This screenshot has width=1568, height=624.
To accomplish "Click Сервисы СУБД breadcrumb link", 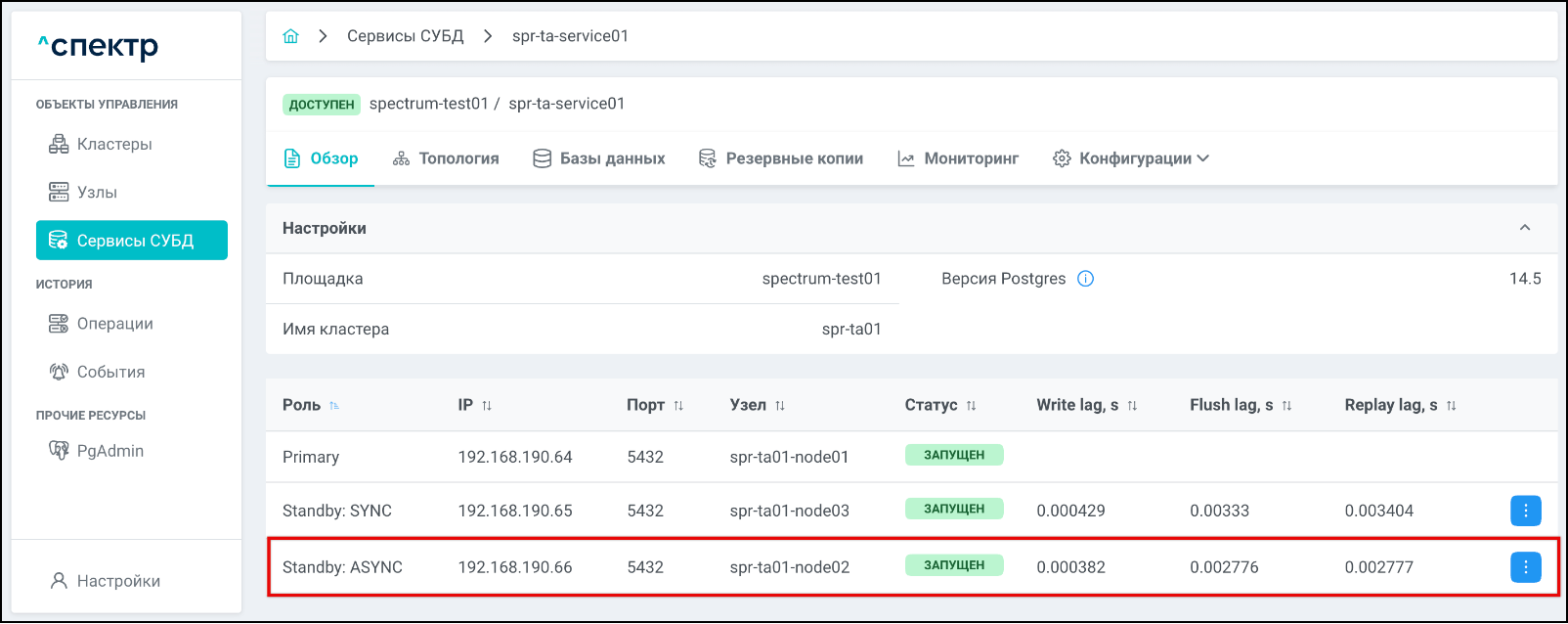I will [405, 36].
